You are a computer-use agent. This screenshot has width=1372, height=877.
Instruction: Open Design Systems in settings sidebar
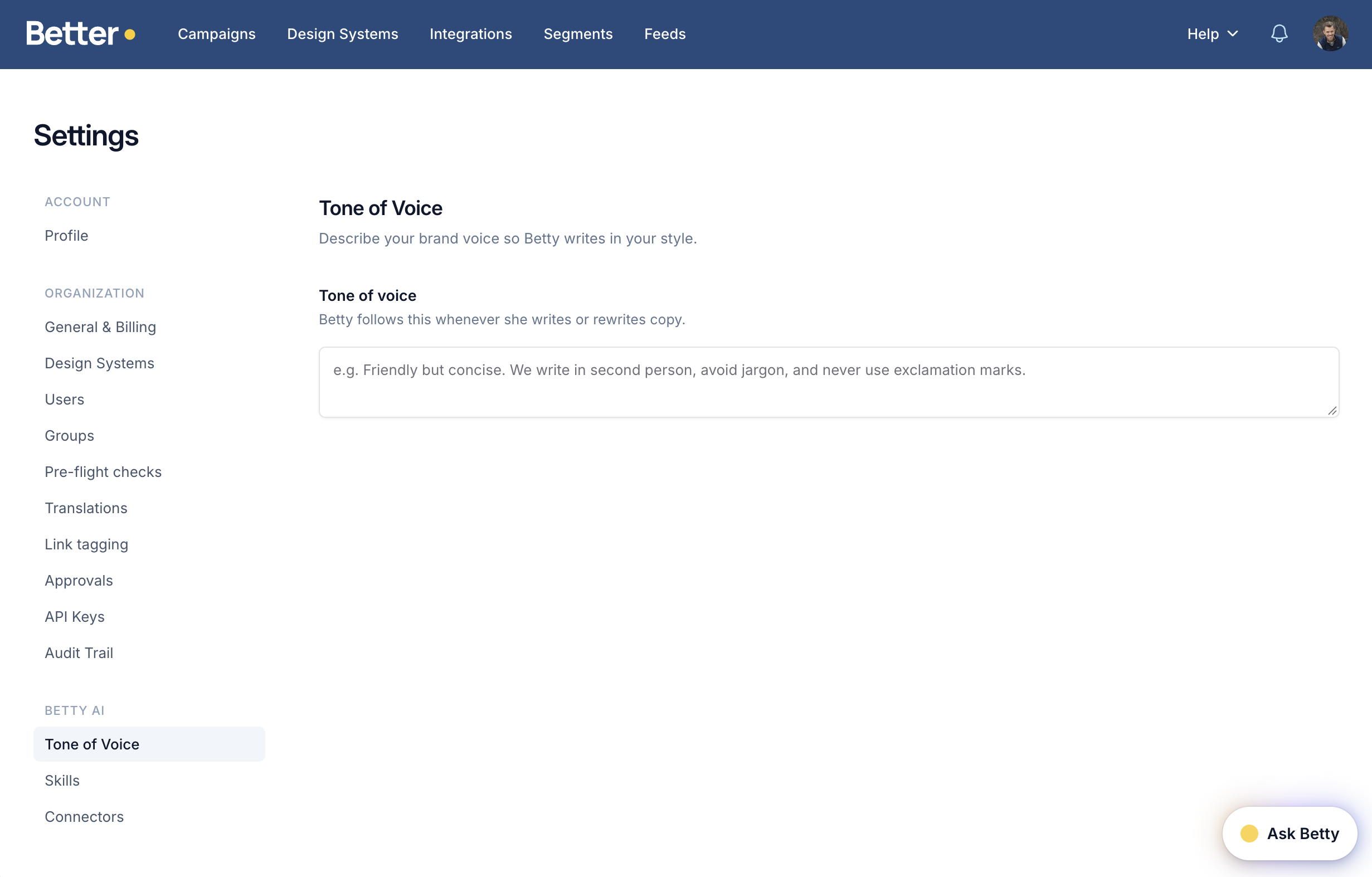149,363
